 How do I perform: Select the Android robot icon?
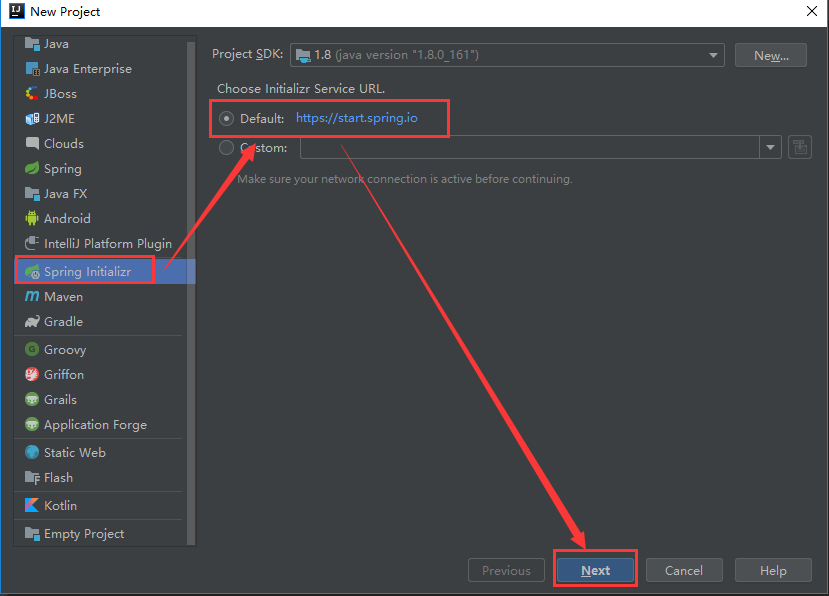[32, 218]
